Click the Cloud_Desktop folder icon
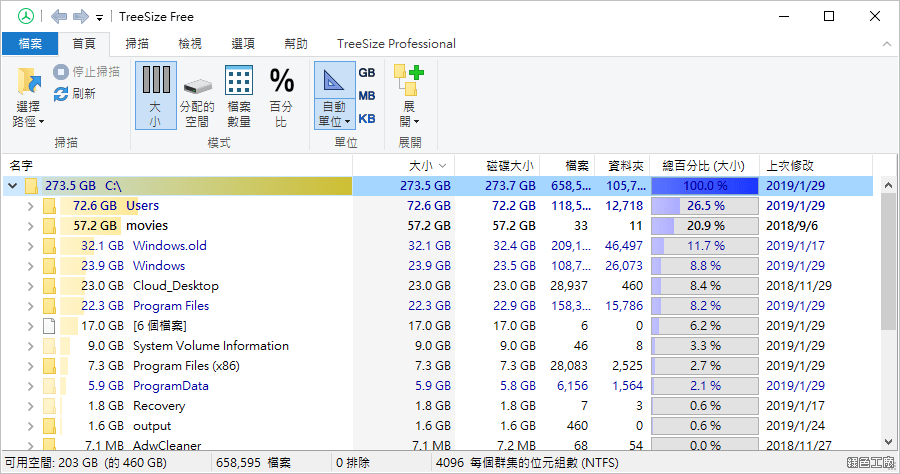The height and width of the screenshot is (474, 900). (49, 286)
